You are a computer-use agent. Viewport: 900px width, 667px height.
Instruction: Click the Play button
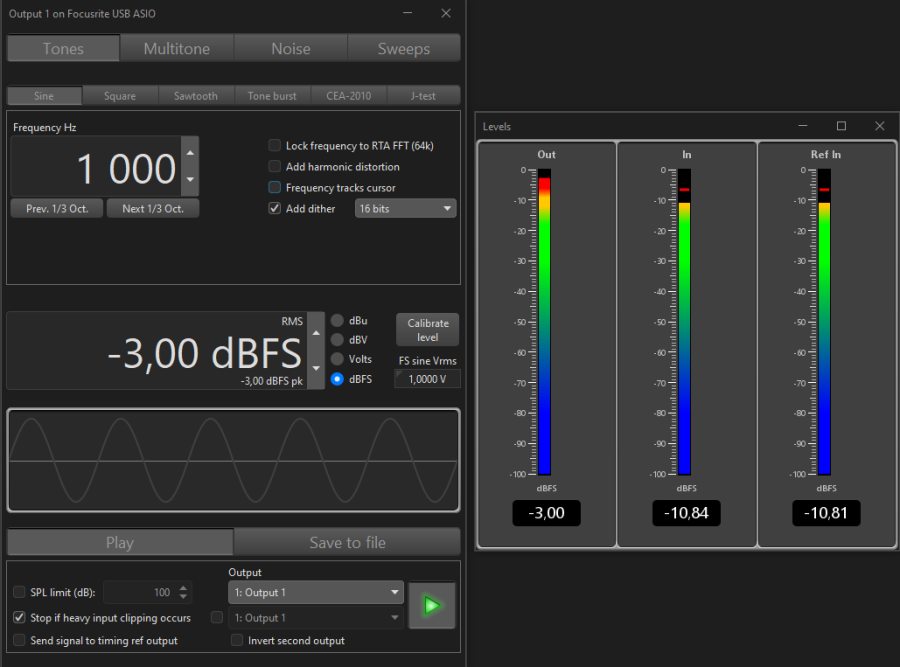[x=120, y=542]
